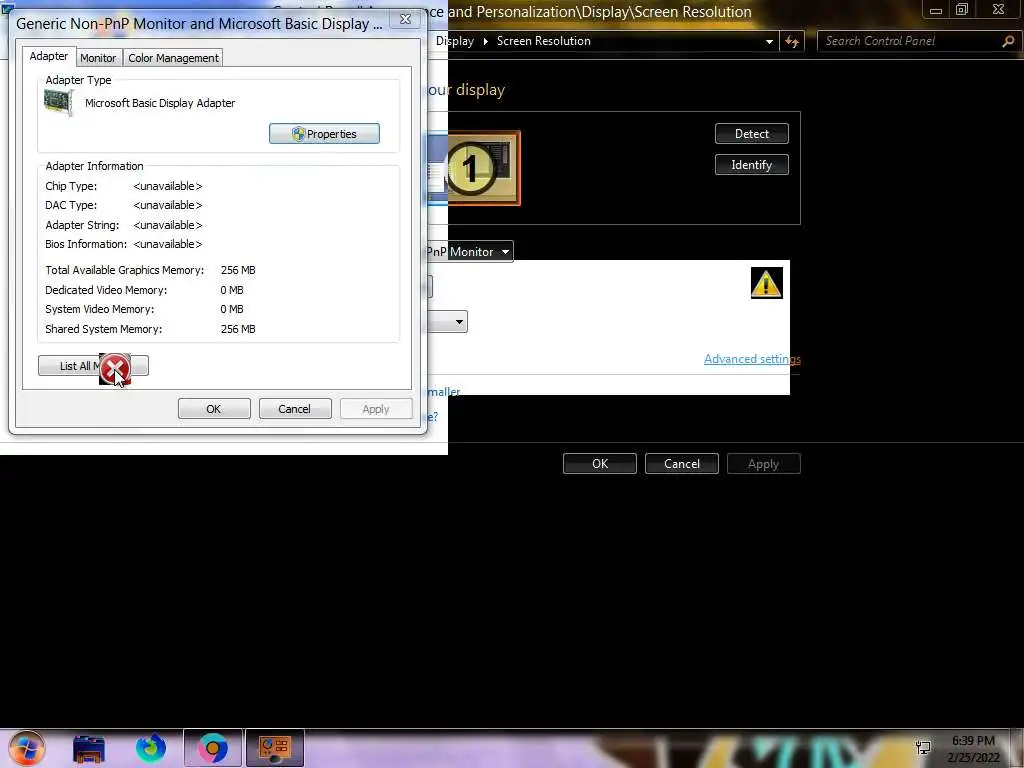Screen dimensions: 1024x768
Task: Click Cancel in the Screen Resolution window
Action: pos(682,464)
